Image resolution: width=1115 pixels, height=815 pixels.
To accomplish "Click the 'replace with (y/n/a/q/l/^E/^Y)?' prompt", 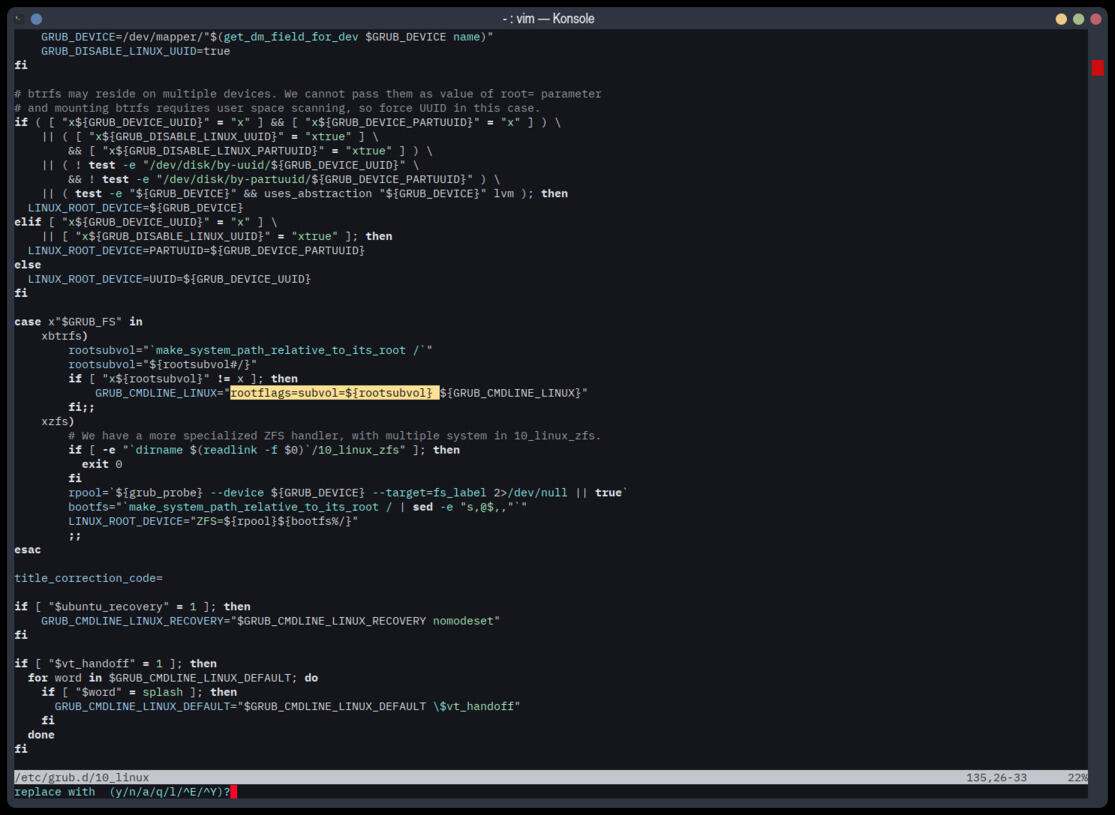I will point(122,792).
